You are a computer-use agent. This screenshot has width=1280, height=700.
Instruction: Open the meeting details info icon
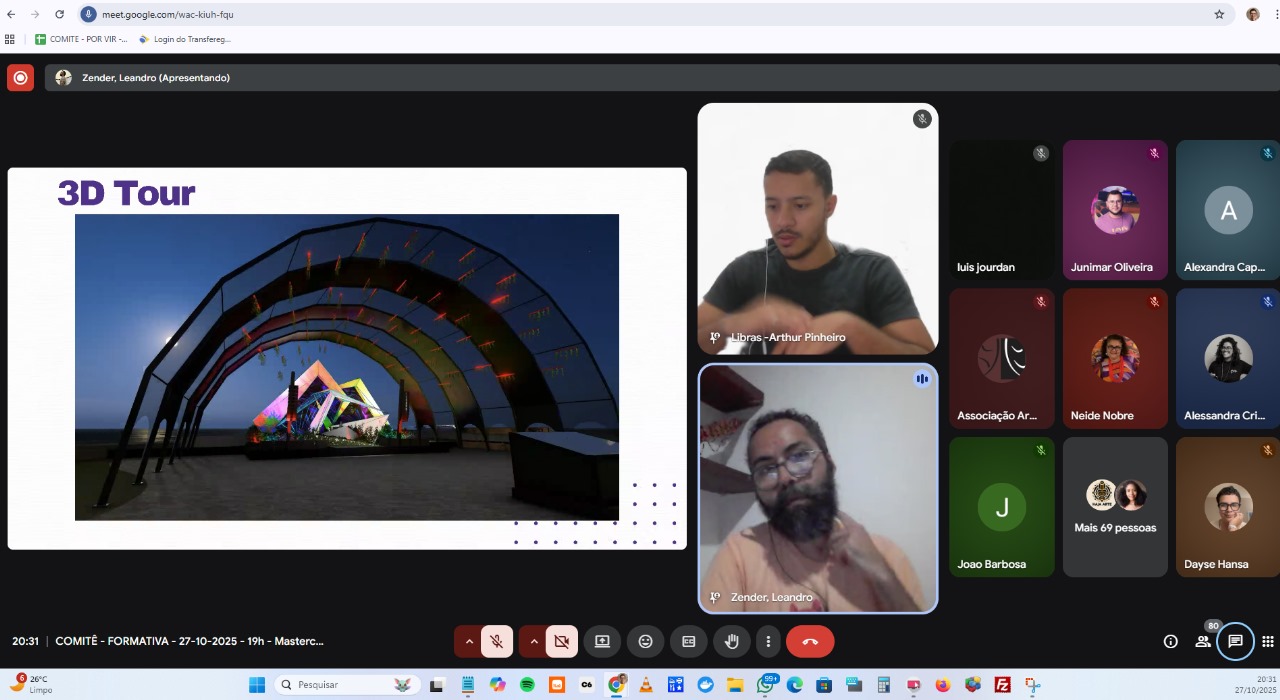[1170, 642]
